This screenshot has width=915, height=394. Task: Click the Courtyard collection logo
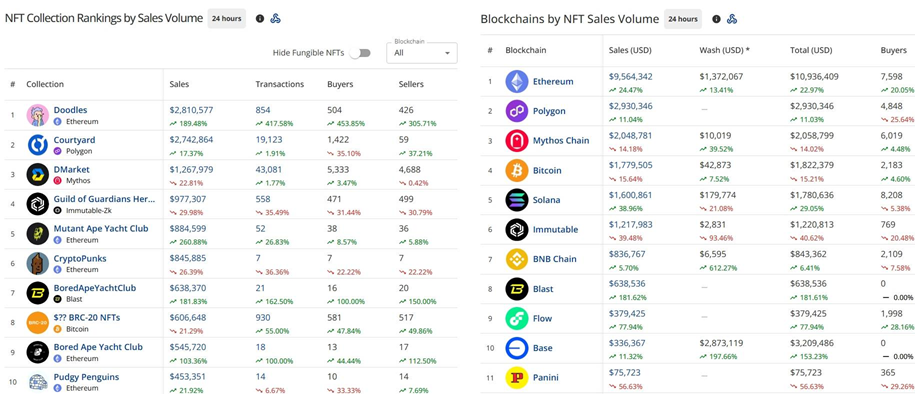[x=37, y=145]
